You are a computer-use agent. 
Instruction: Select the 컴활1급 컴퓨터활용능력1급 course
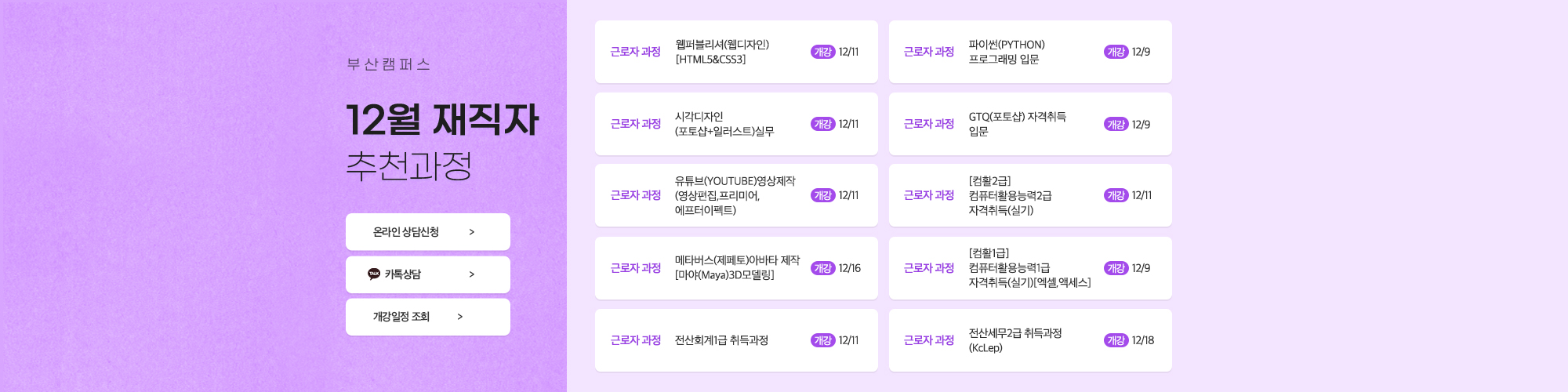(1030, 268)
